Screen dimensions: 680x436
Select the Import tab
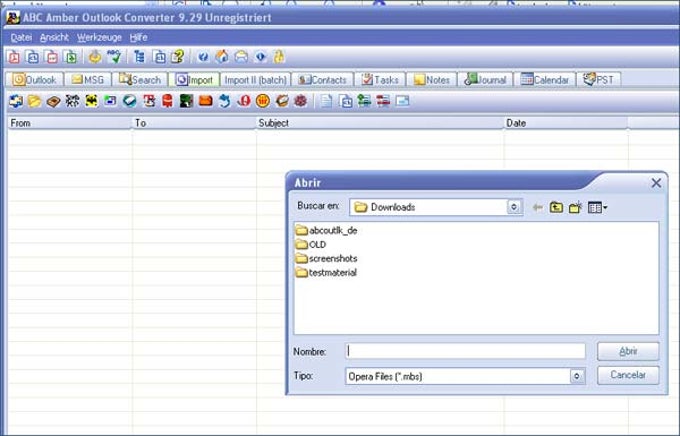pos(194,80)
